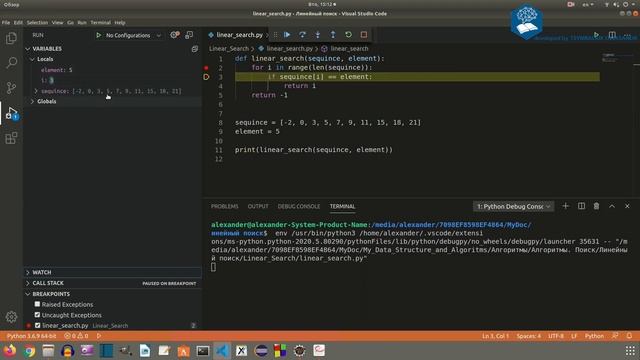Open the editor More Actions menu
Screen dimensions: 640x360
click(x=627, y=35)
